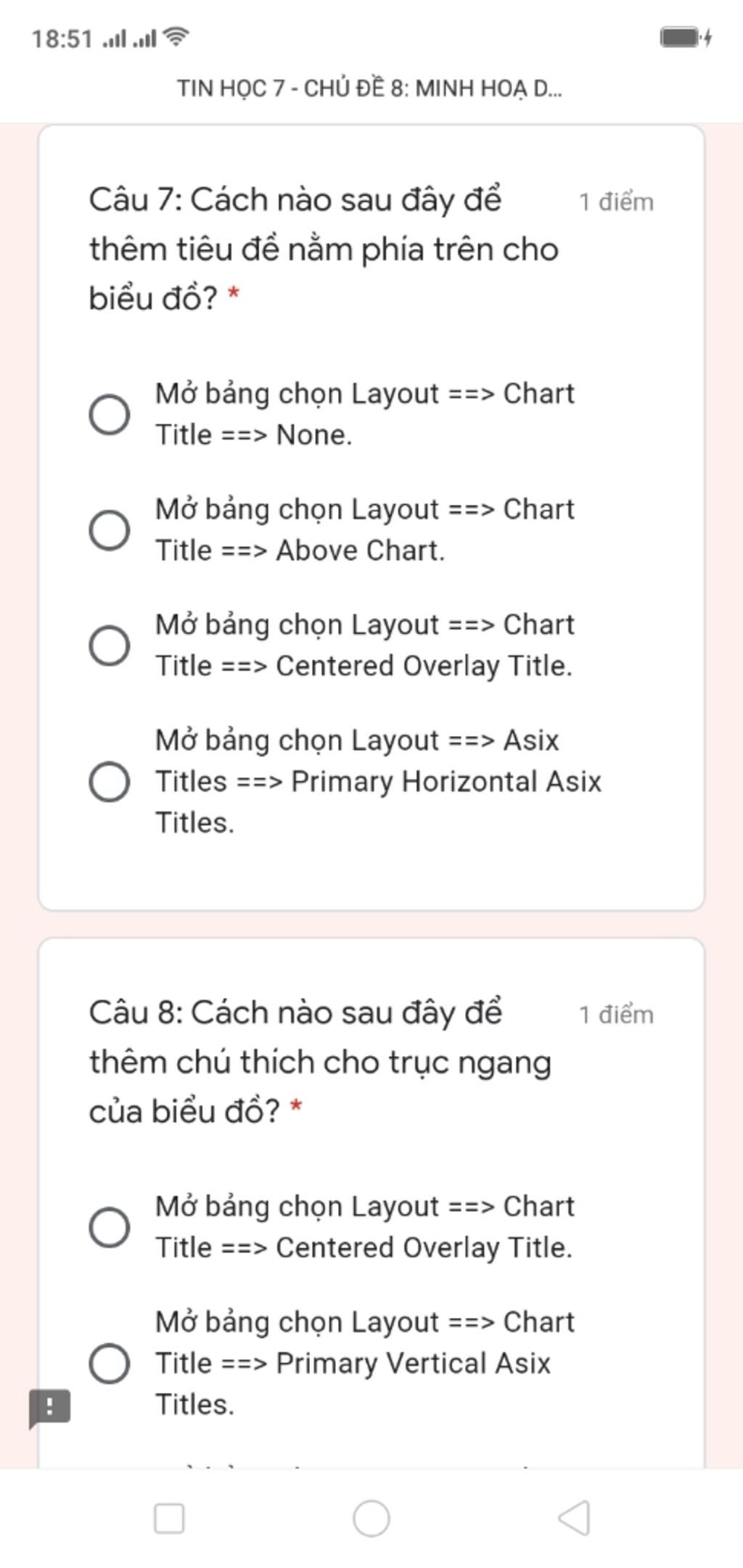The height and width of the screenshot is (1568, 743).
Task: Select the 'Chart Title ==> None' radio option
Action: tap(110, 414)
